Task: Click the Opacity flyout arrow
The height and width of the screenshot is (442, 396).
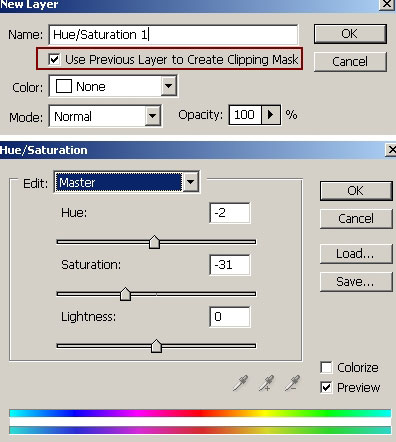Action: pos(271,115)
